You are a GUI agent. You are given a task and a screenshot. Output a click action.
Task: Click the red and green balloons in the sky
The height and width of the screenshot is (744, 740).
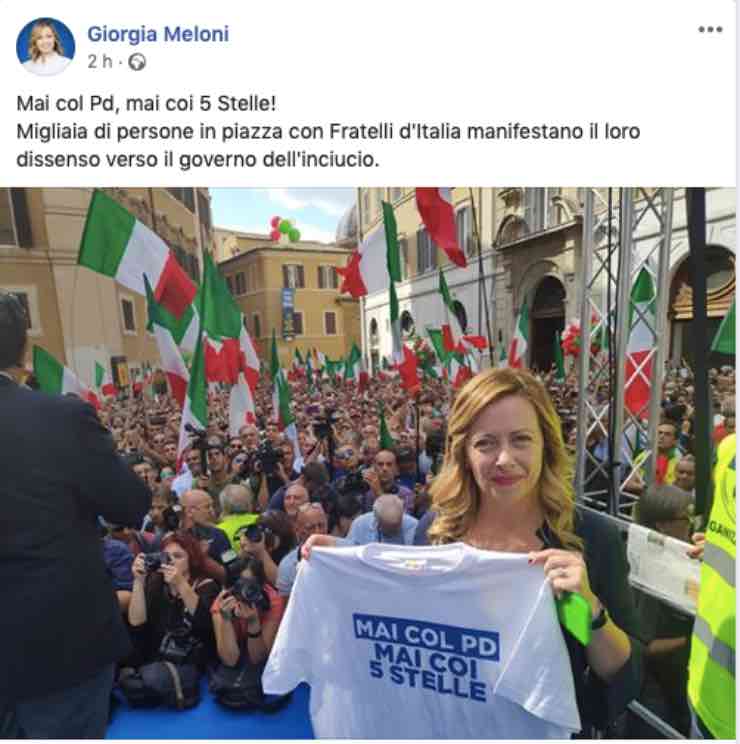point(284,228)
